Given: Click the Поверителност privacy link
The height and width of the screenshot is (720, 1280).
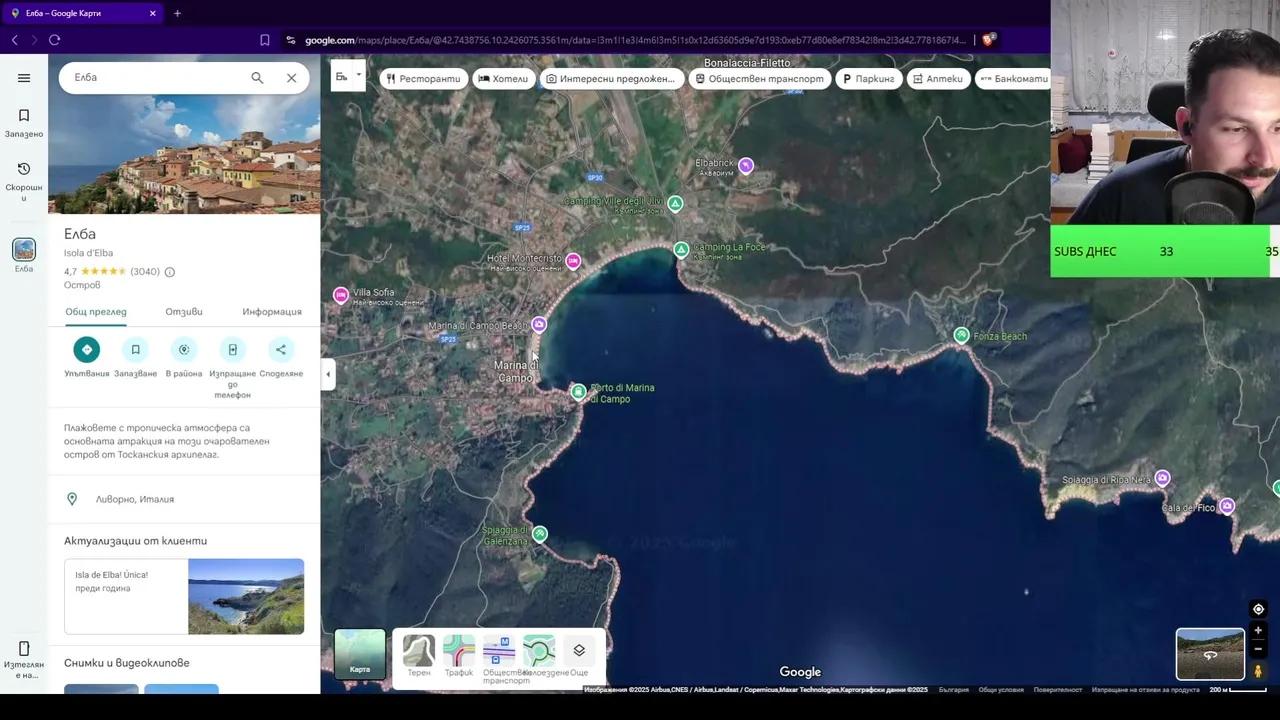Looking at the screenshot, I should 1058,690.
